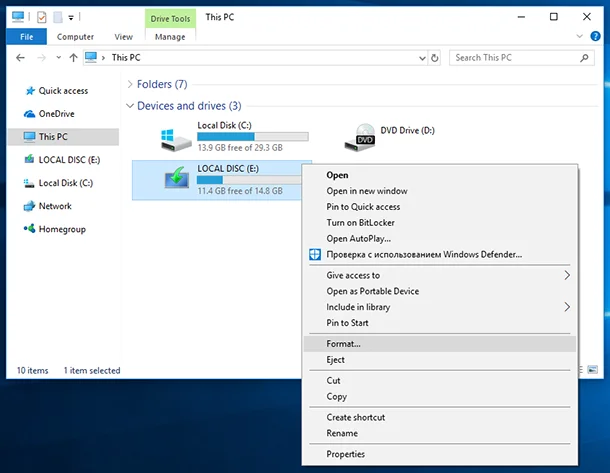This screenshot has width=610, height=473.
Task: Go back with the Back arrow
Action: click(20, 58)
